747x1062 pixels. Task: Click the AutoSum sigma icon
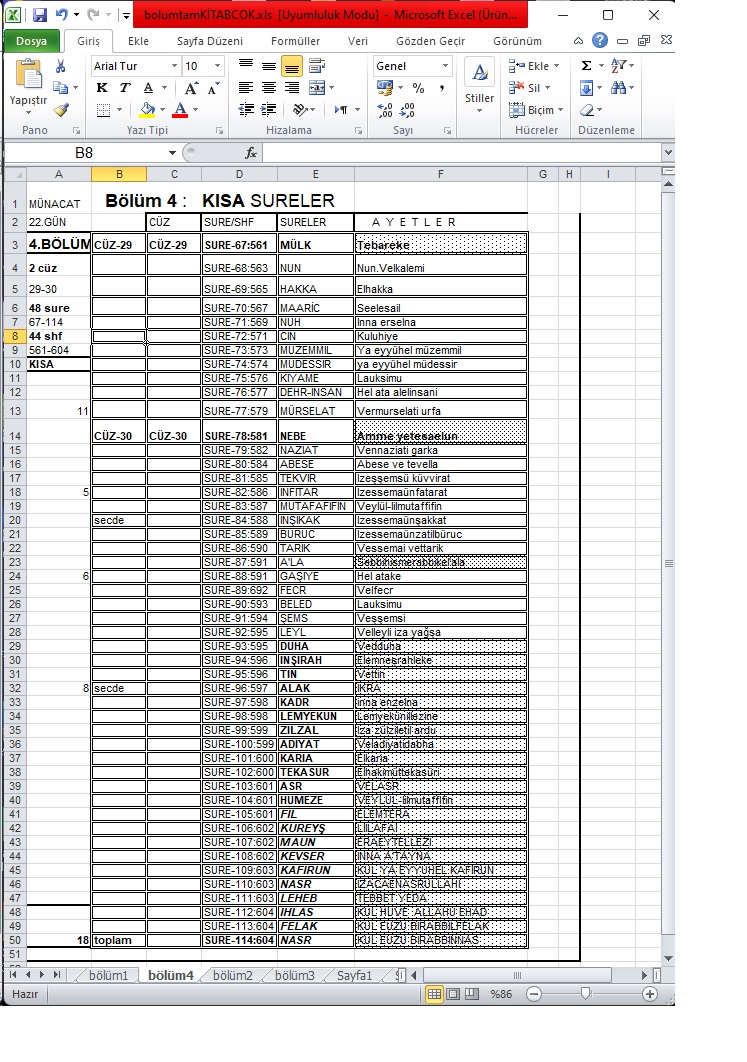[587, 66]
